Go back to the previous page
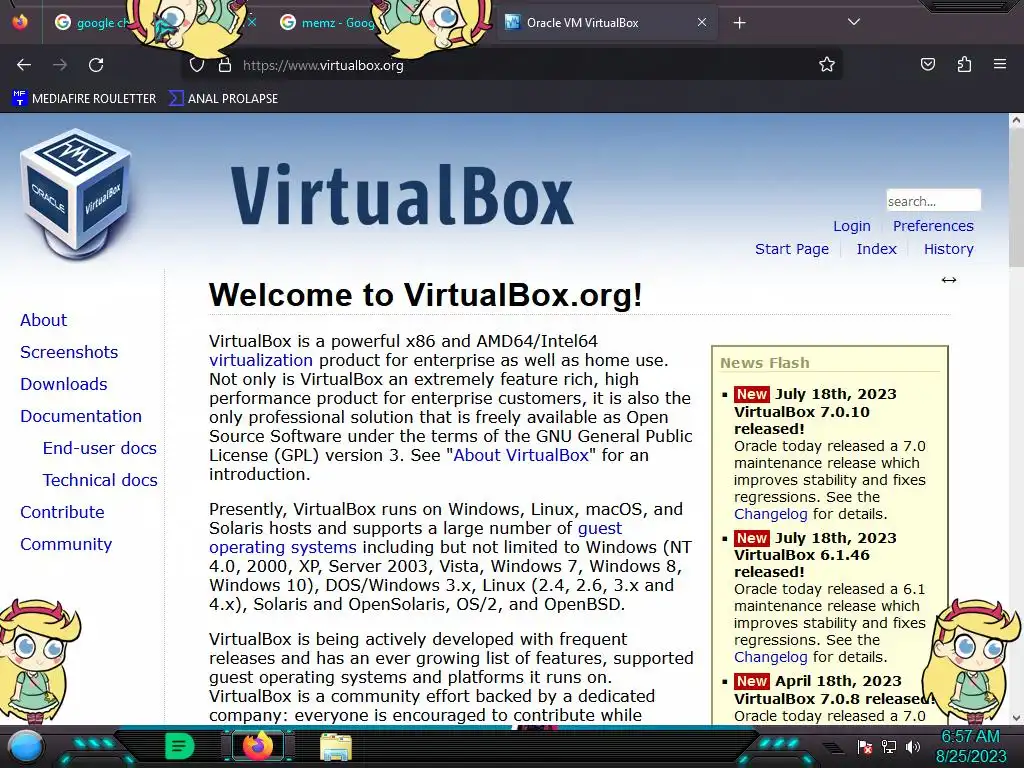The width and height of the screenshot is (1024, 768). tap(24, 65)
